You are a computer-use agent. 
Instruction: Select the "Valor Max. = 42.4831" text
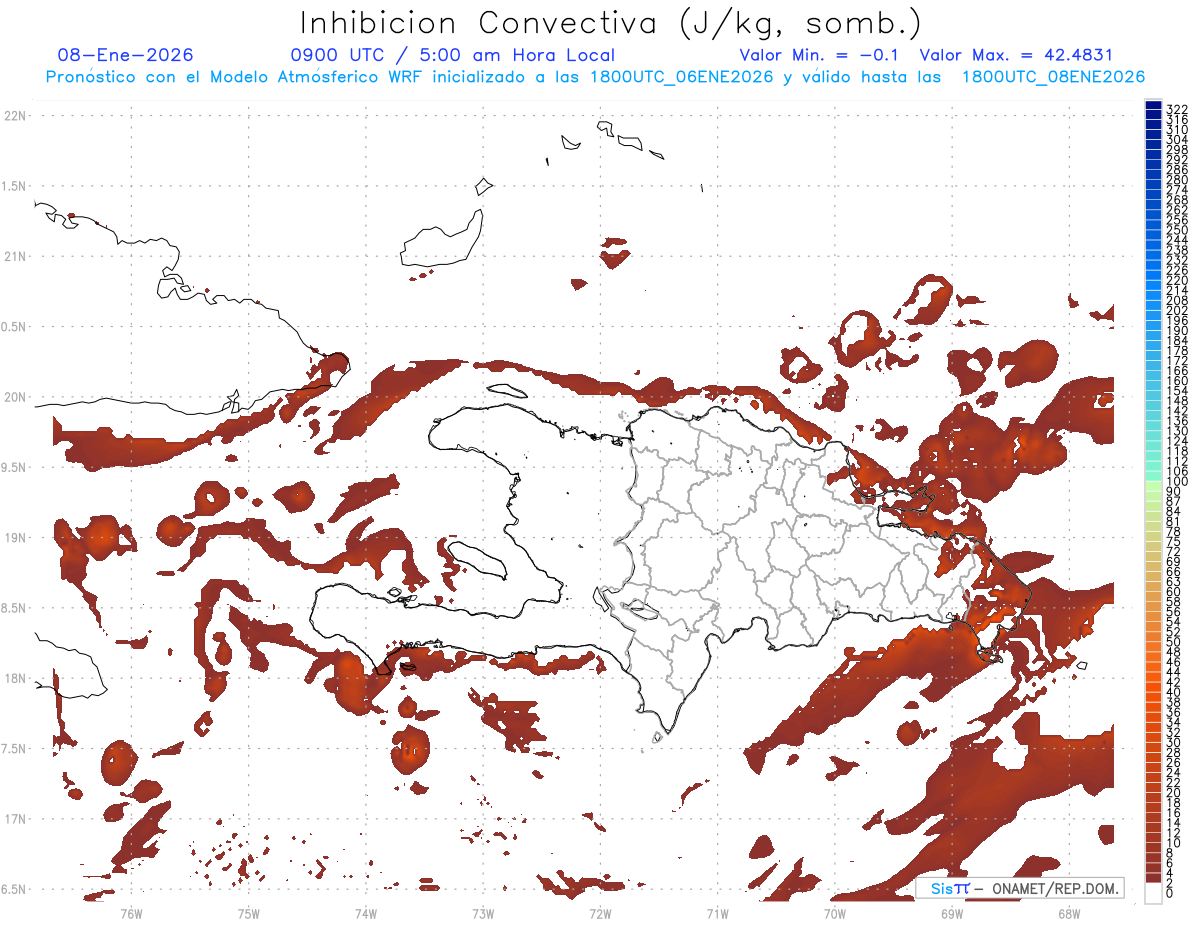click(1016, 55)
